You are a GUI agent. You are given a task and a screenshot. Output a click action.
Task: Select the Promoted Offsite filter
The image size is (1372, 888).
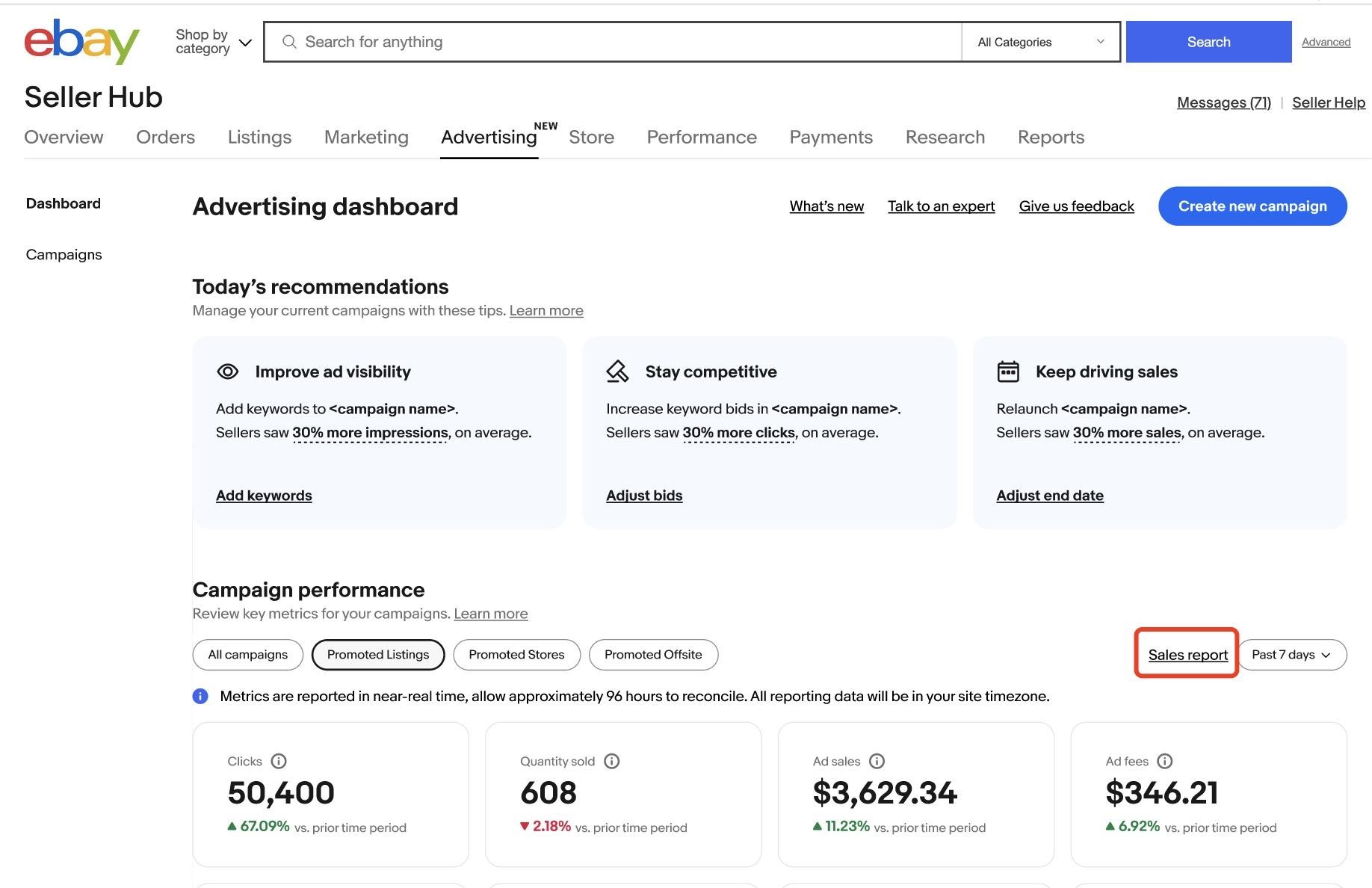(653, 655)
